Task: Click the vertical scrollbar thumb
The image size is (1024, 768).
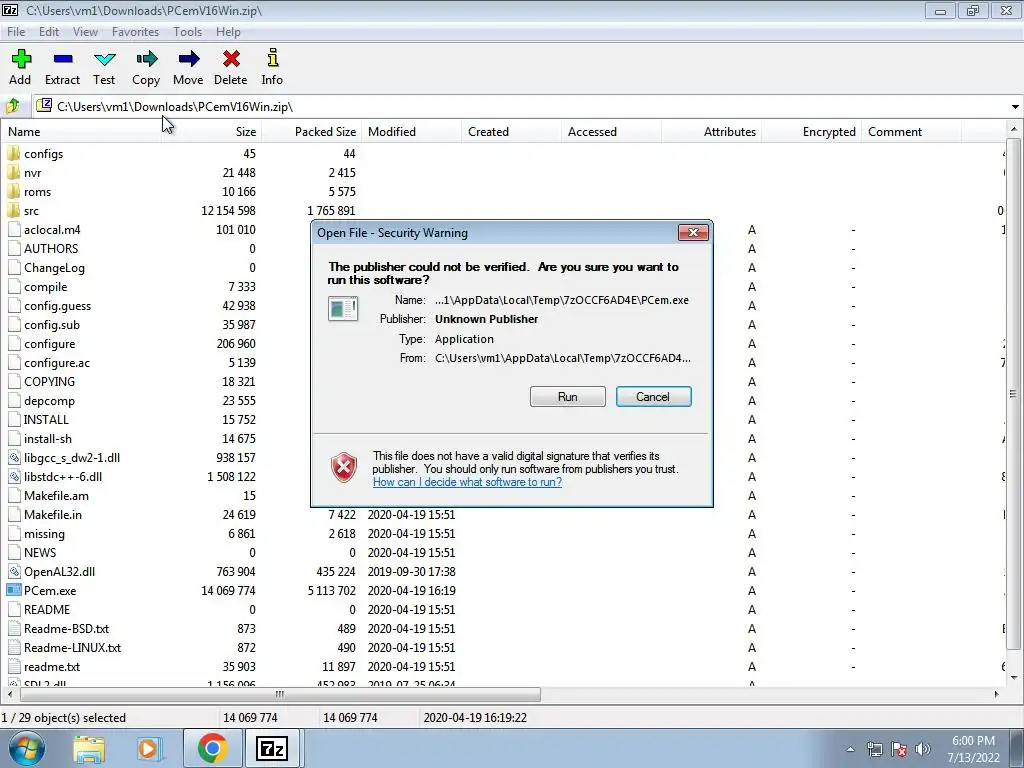Action: pos(1013,394)
